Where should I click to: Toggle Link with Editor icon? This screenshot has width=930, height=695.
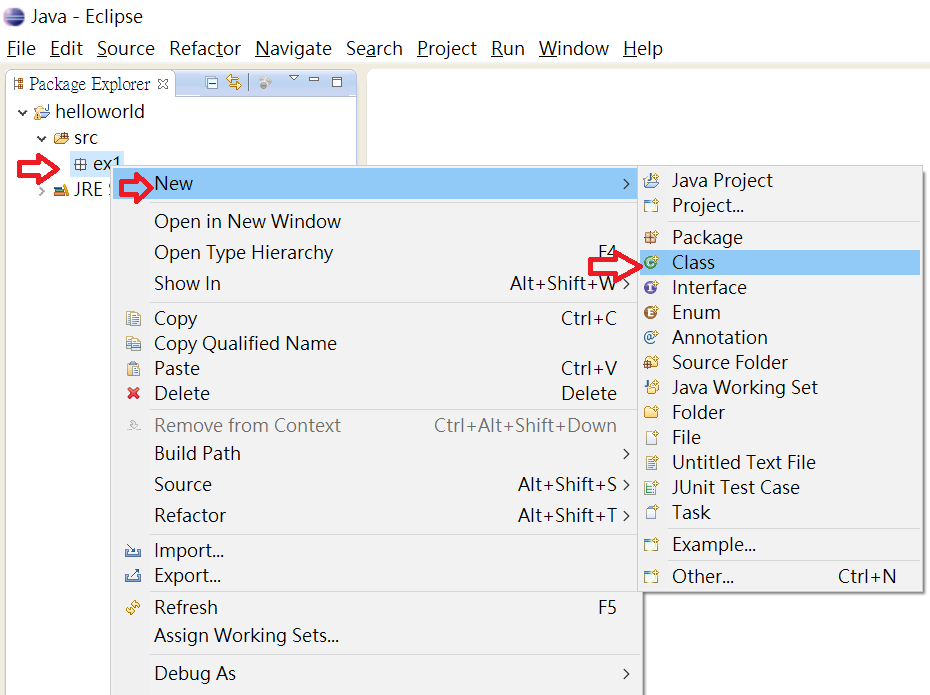pos(234,82)
